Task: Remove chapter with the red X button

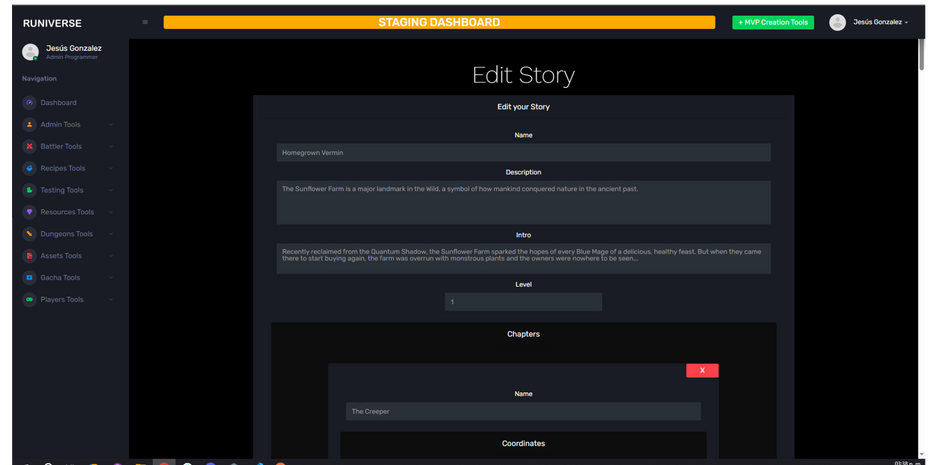Action: 702,371
